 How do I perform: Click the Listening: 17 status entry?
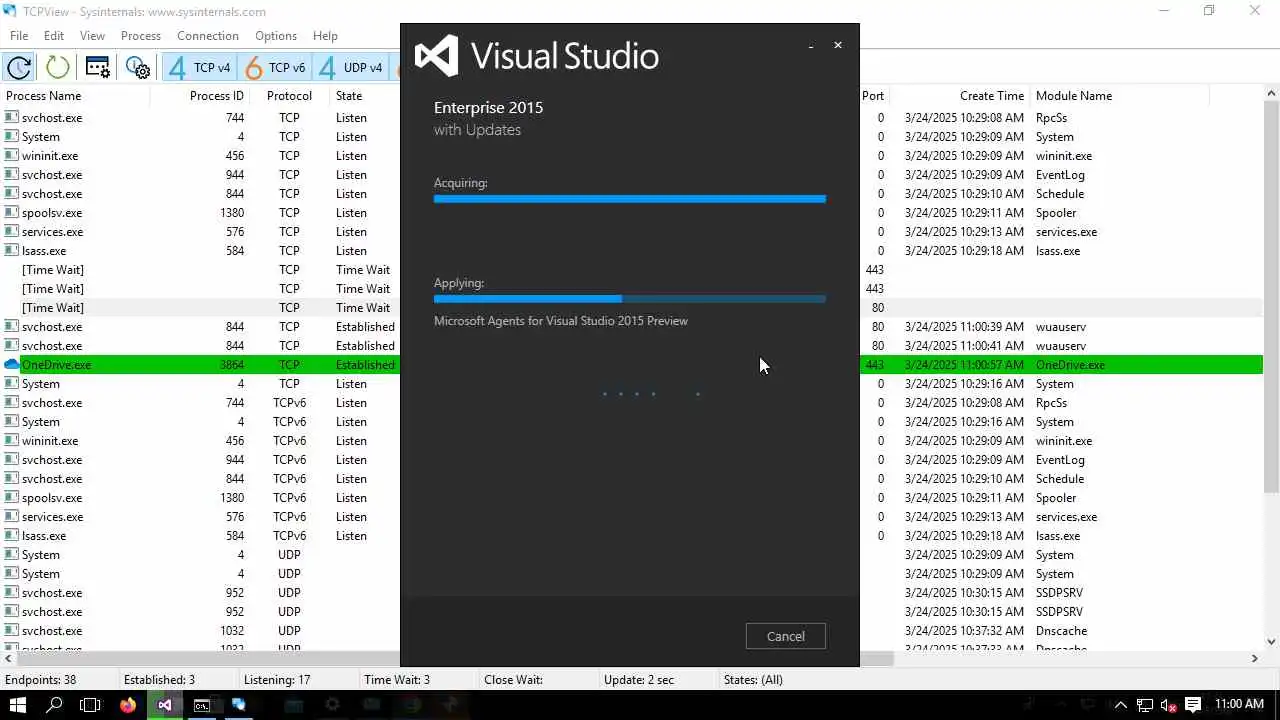(277, 680)
